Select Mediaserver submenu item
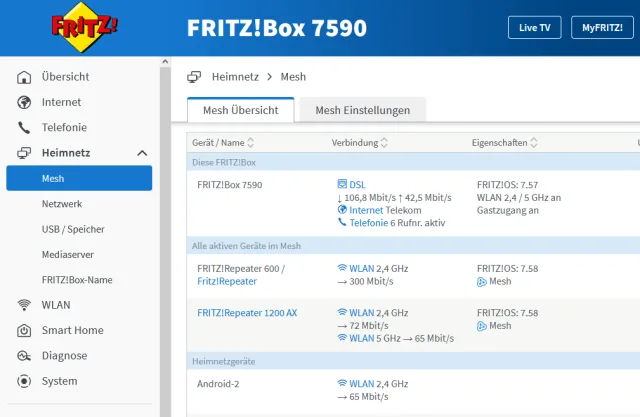The width and height of the screenshot is (640, 417). point(68,255)
